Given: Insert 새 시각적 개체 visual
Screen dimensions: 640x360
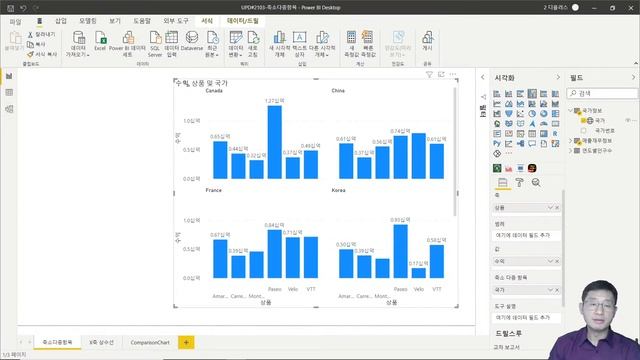Looking at the screenshot, I should tap(280, 44).
